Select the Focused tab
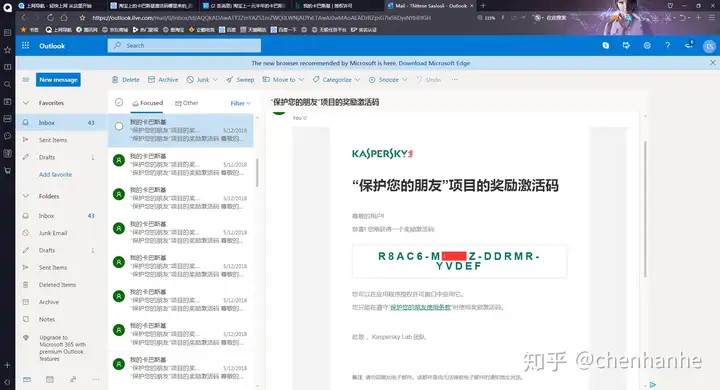The image size is (720, 390). pos(147,103)
